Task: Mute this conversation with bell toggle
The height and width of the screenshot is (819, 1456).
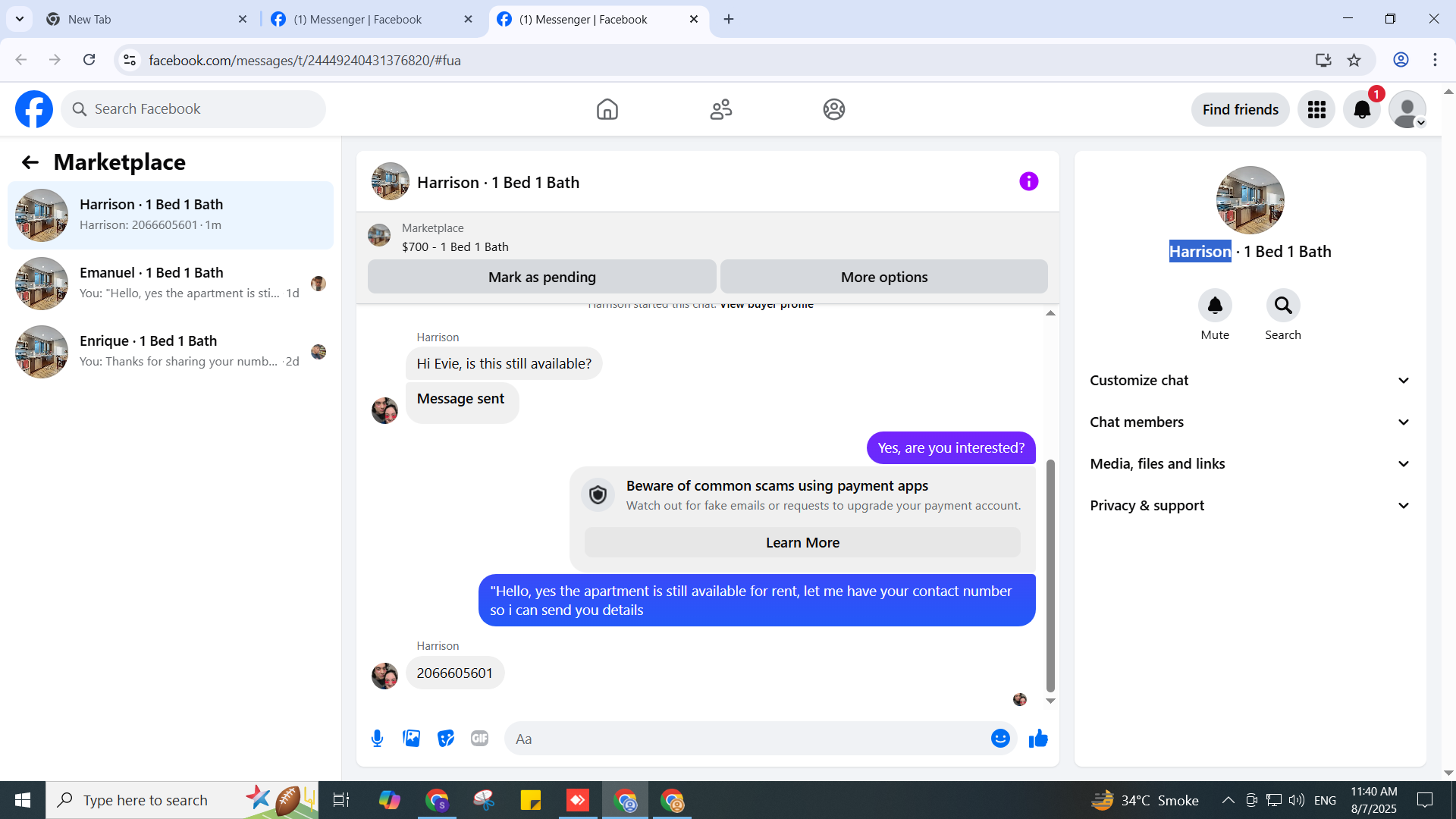Action: click(x=1215, y=306)
